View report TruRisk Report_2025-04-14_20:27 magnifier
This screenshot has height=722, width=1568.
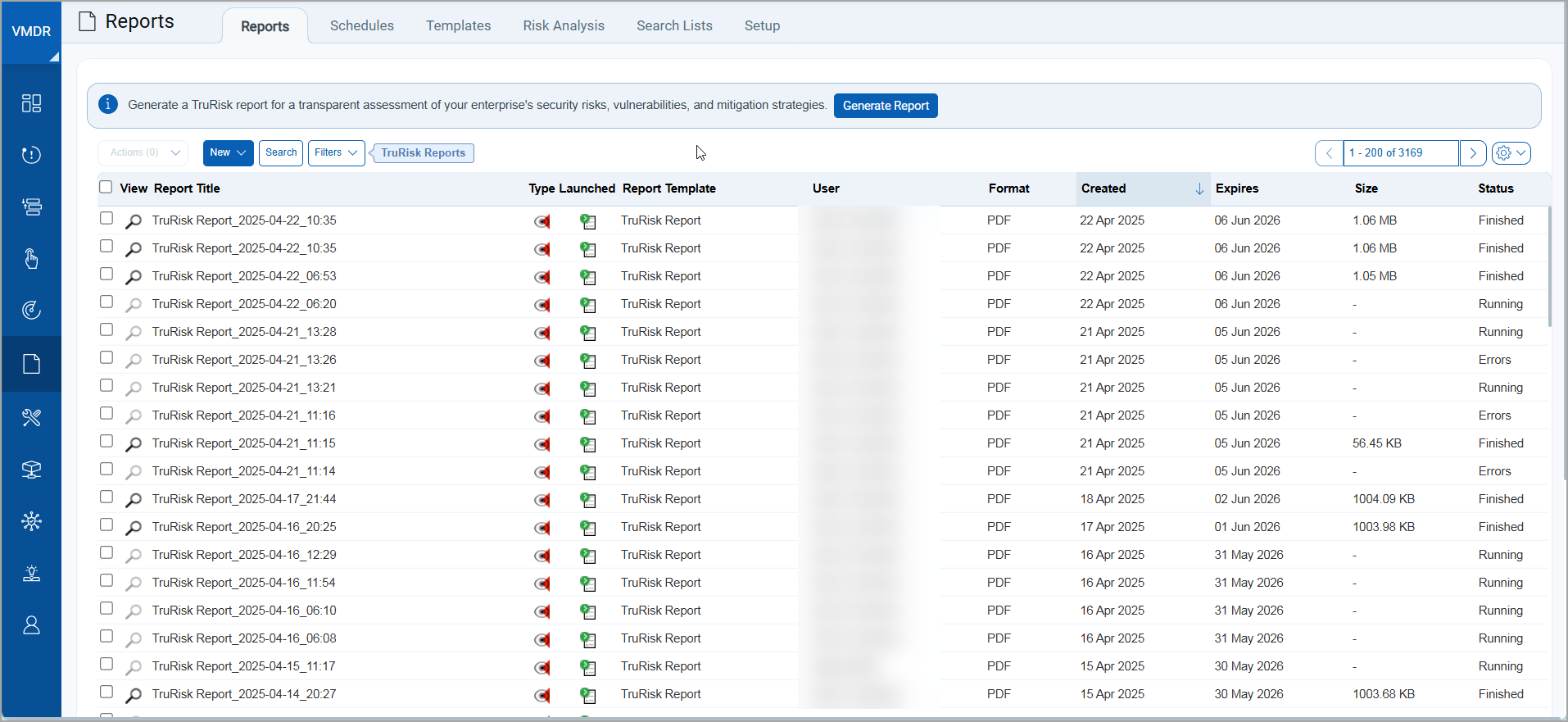pyautogui.click(x=134, y=695)
